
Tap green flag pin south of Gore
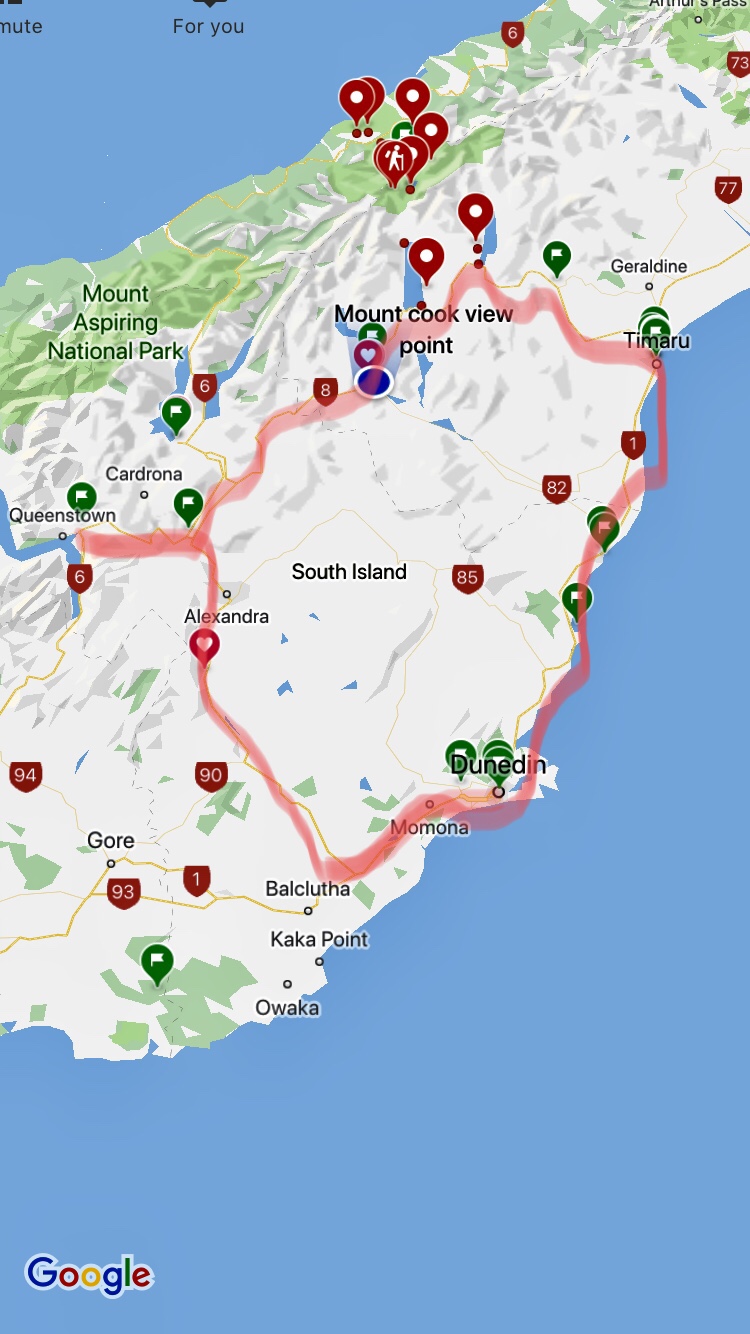tap(156, 964)
